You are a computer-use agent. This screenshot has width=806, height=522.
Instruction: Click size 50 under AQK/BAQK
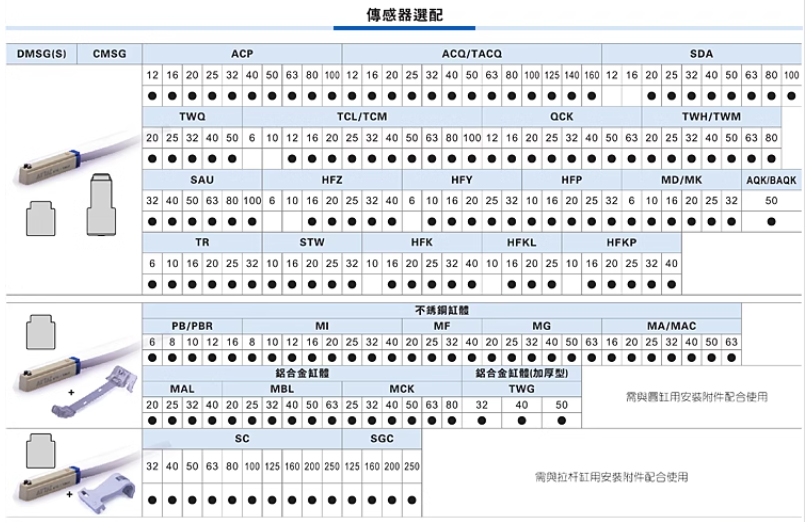coord(771,200)
